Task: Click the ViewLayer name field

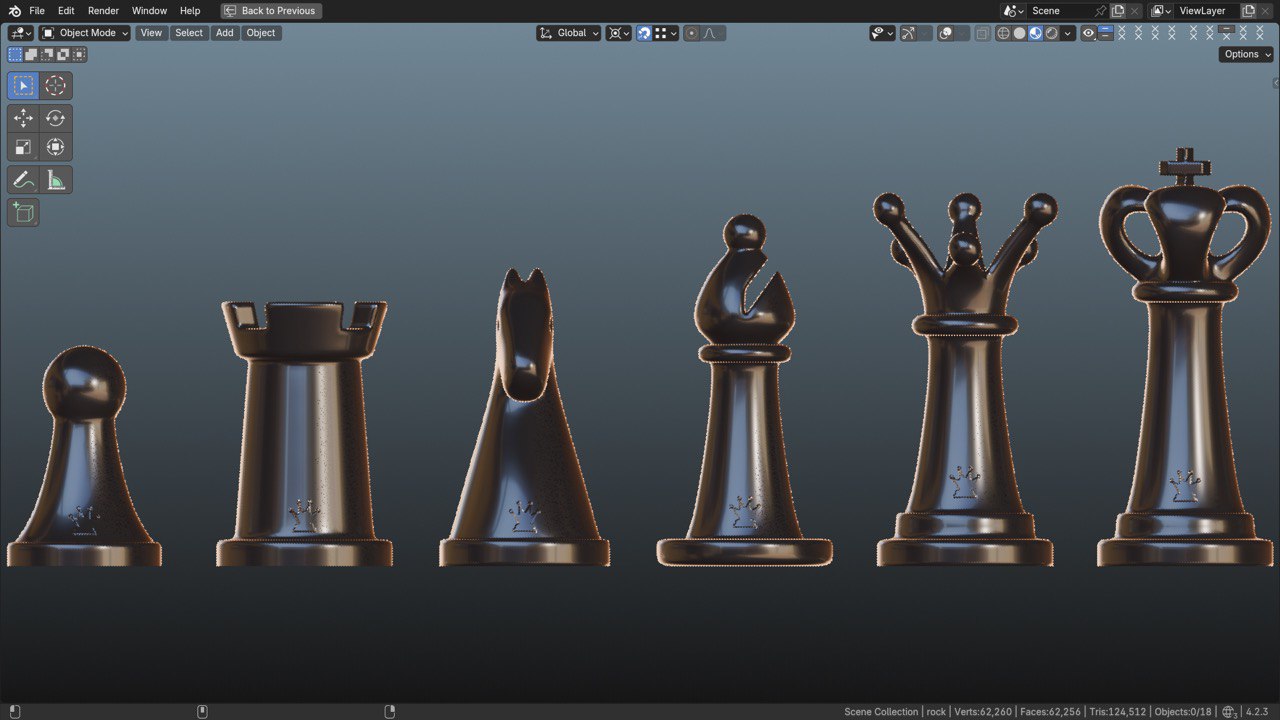Action: pyautogui.click(x=1207, y=11)
